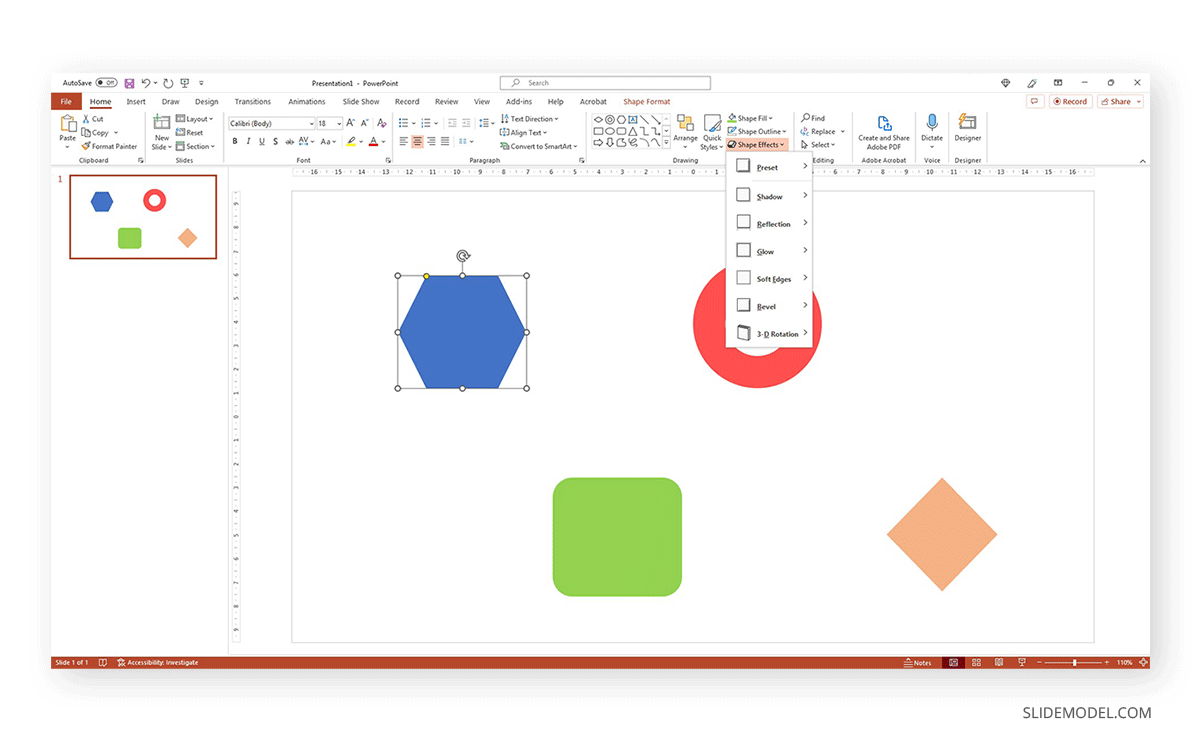Open the Animations ribbon tab

tap(306, 101)
